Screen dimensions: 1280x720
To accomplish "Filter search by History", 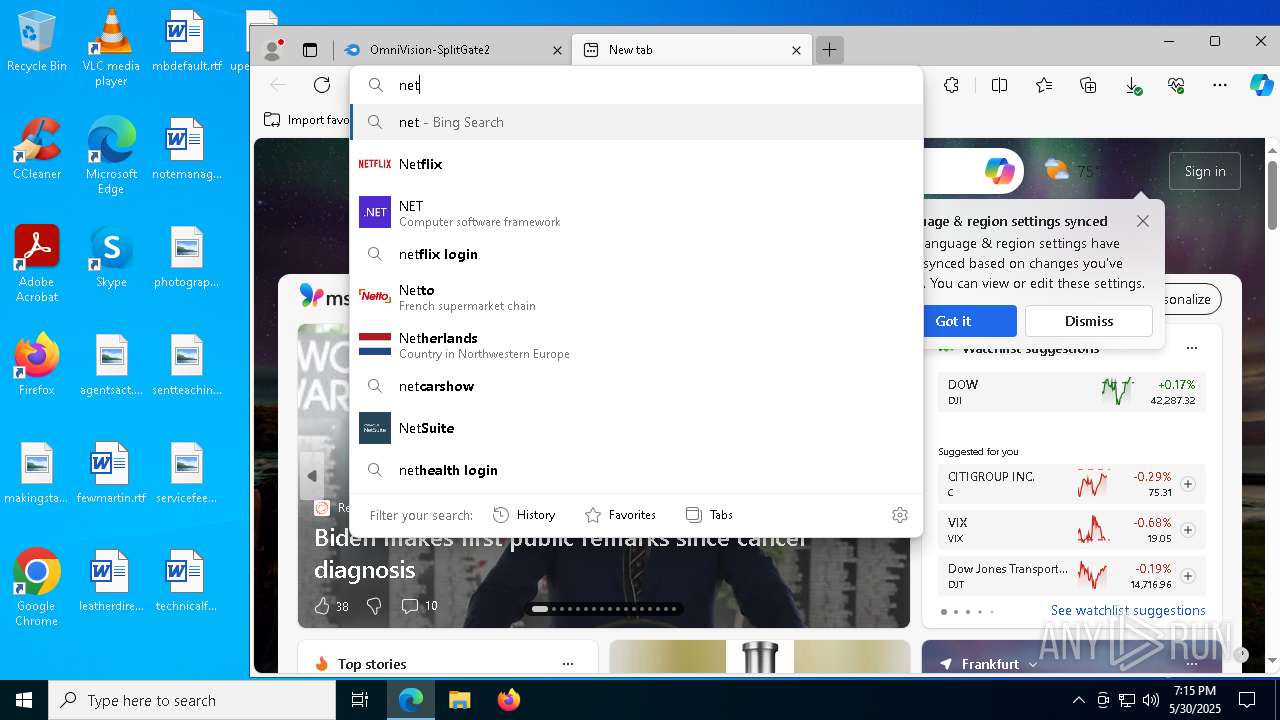I will coord(524,515).
